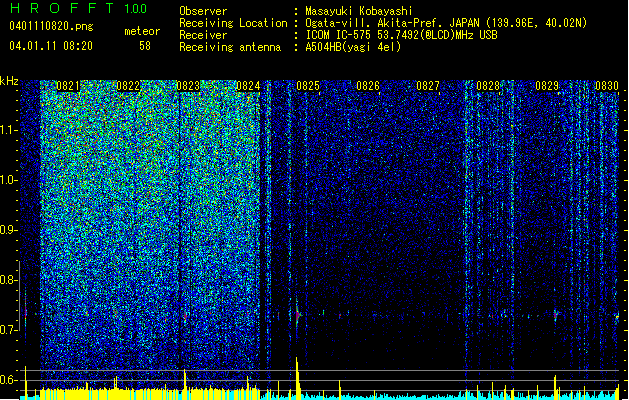Click the 0.9 kHz axis label

[x=9, y=230]
